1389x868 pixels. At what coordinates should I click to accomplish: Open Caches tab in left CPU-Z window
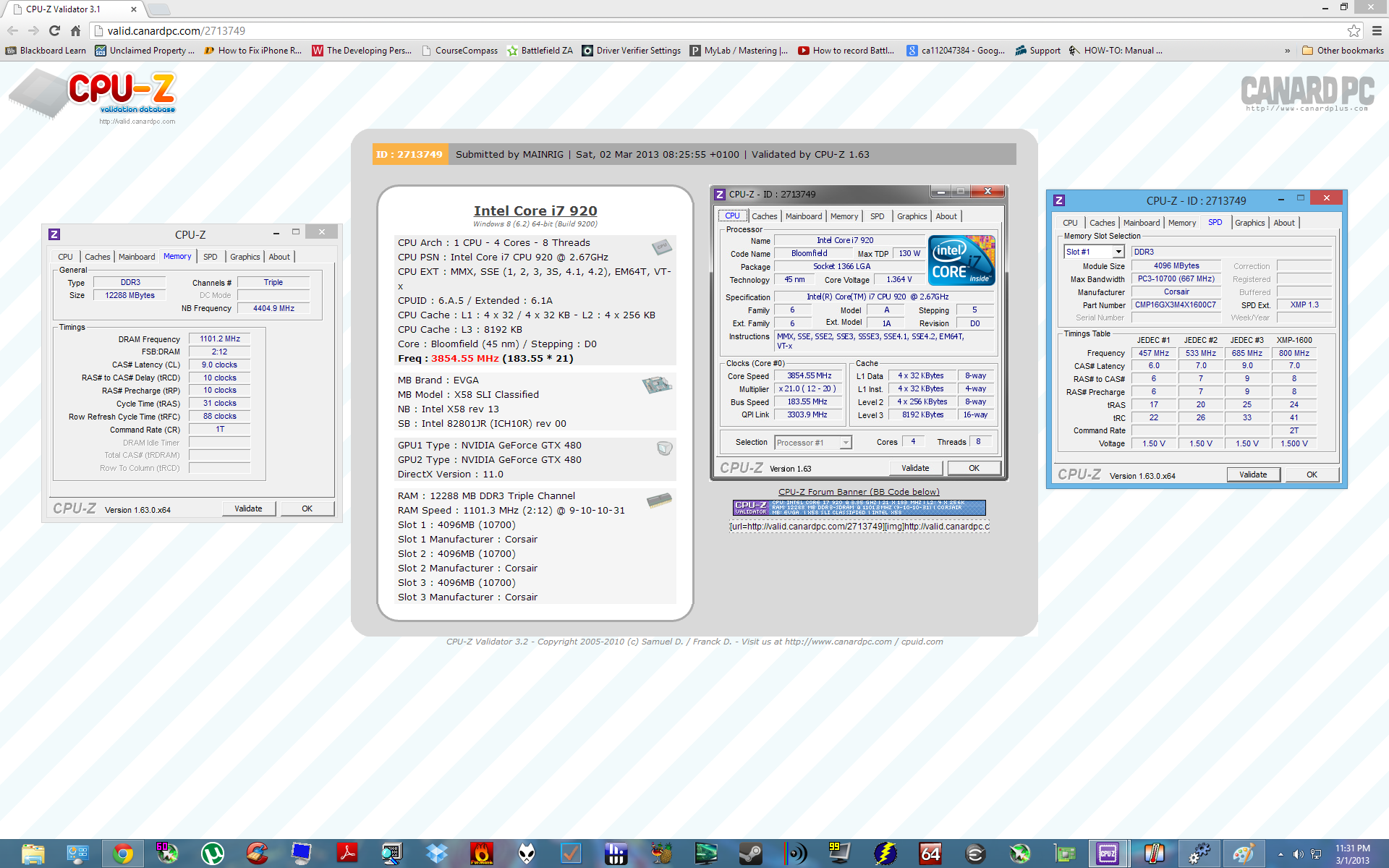point(97,257)
